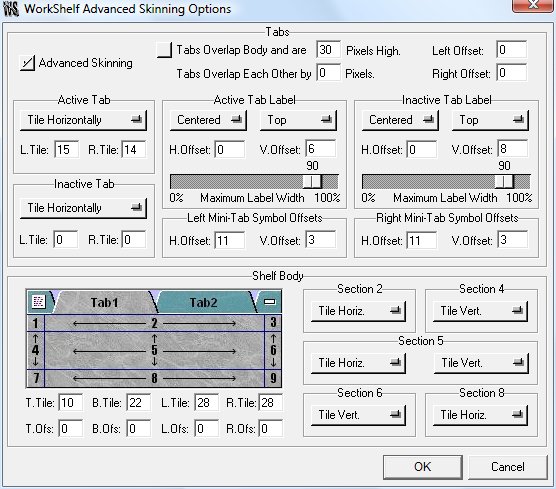Click the OK button
Screen dimensions: 556x489
click(x=422, y=467)
